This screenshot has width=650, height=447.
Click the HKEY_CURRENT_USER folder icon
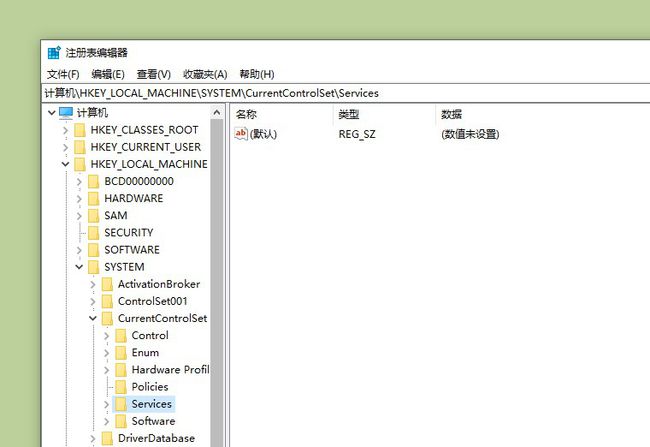coord(80,147)
